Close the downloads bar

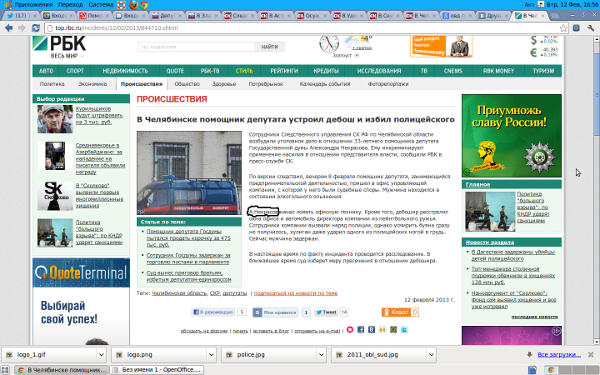[x=590, y=354]
